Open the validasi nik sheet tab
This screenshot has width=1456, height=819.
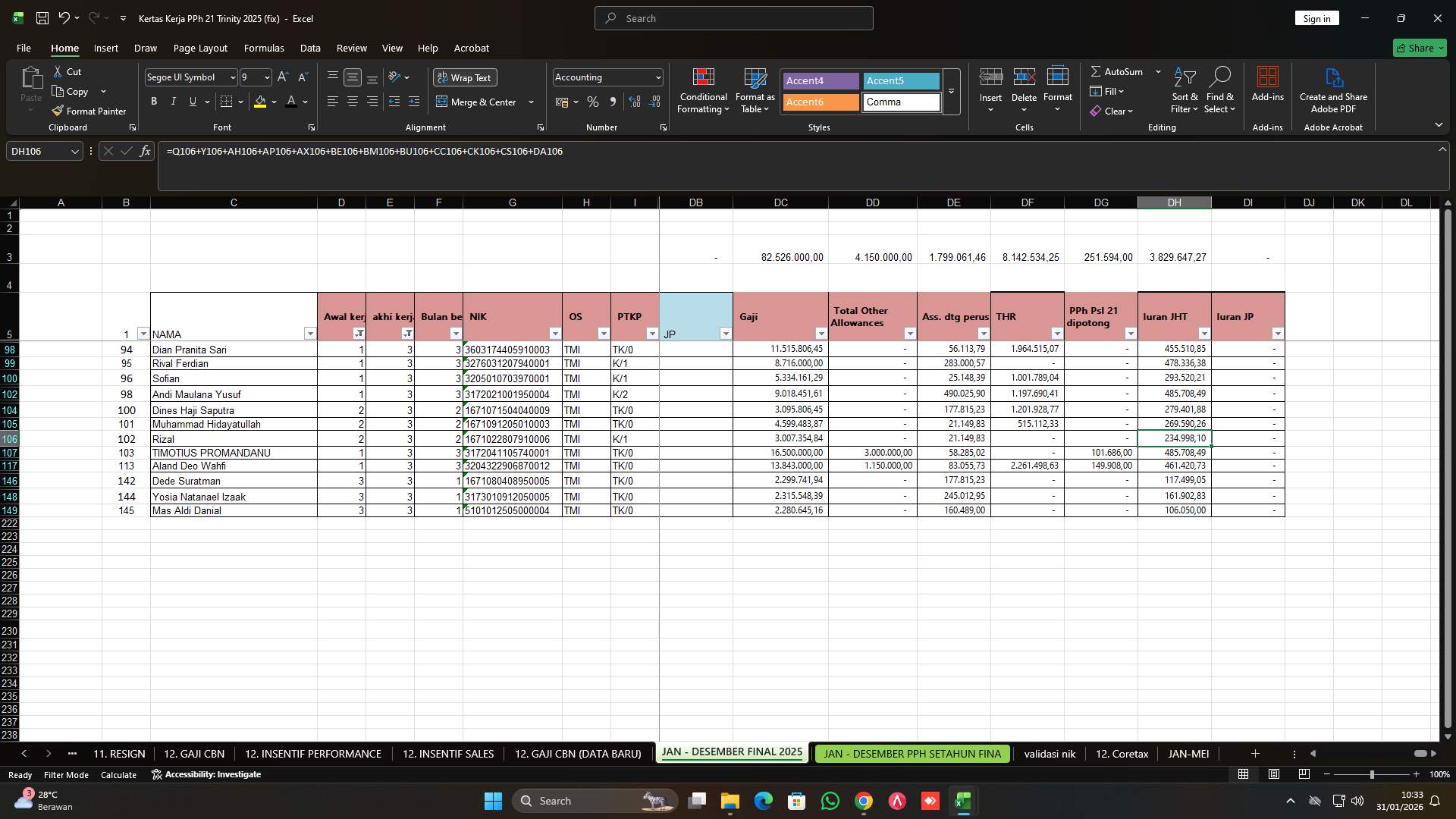coord(1050,754)
